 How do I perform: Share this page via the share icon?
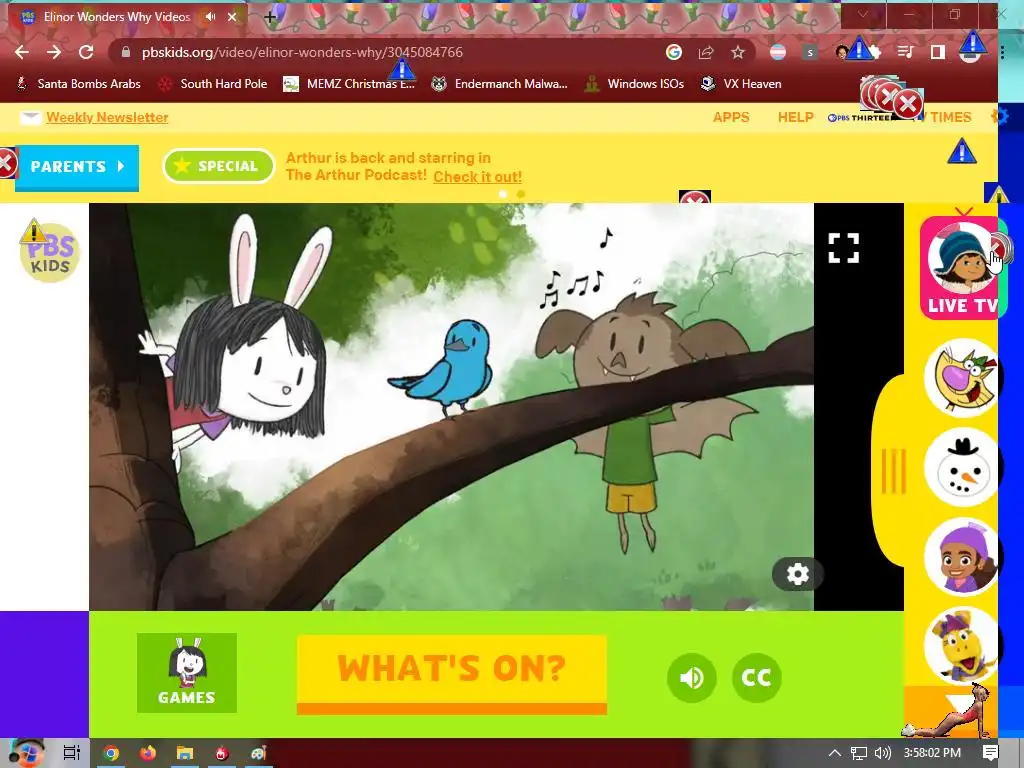[706, 52]
